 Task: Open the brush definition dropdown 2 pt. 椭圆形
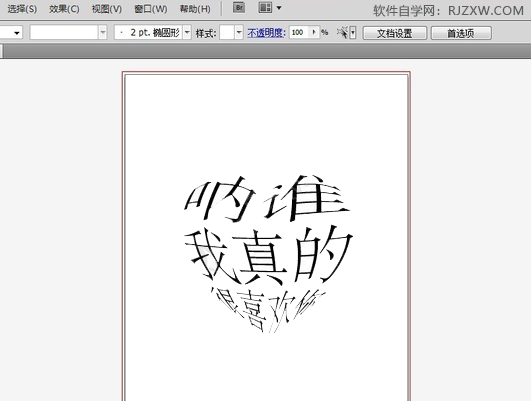[187, 33]
